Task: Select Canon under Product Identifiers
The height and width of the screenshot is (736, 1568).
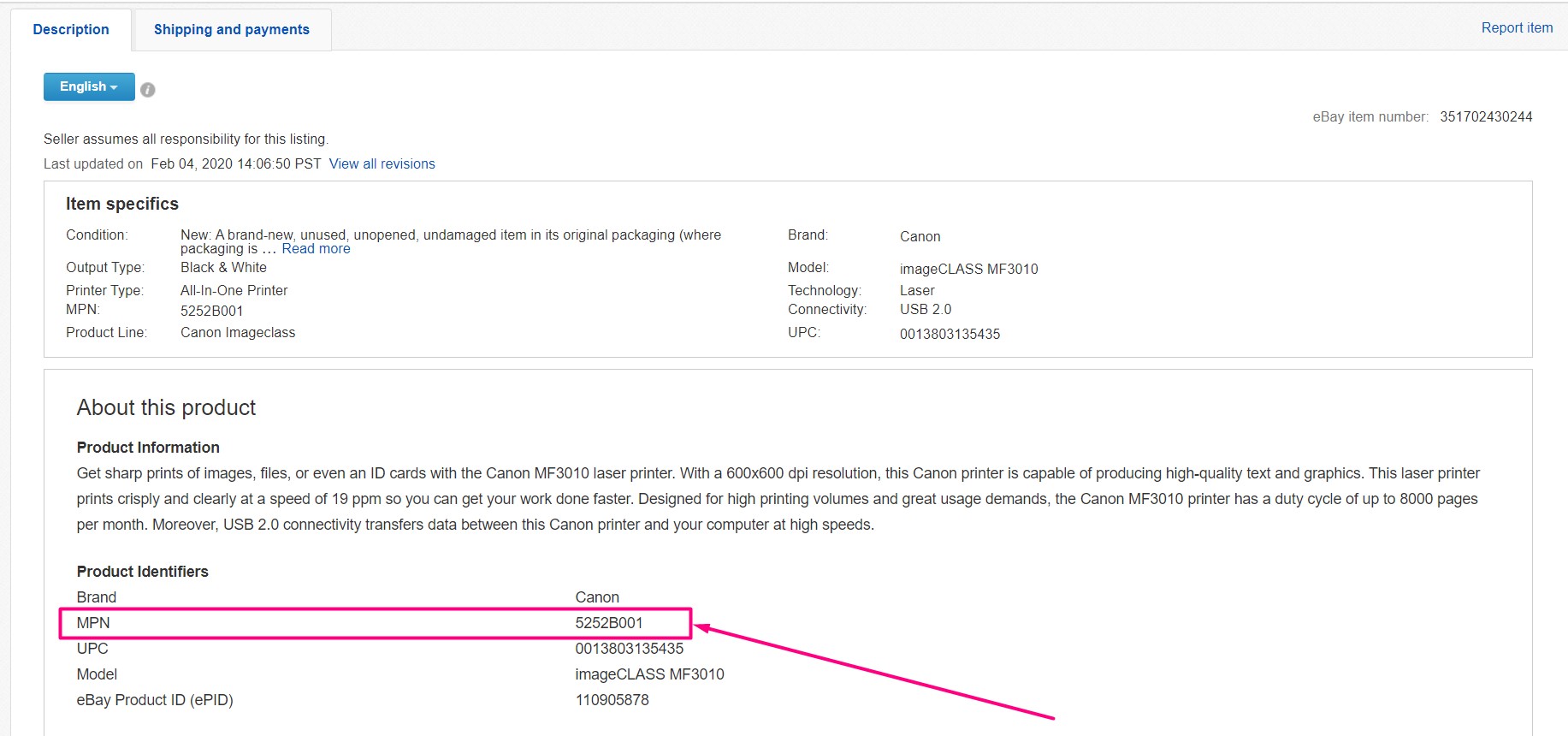Action: coord(597,597)
